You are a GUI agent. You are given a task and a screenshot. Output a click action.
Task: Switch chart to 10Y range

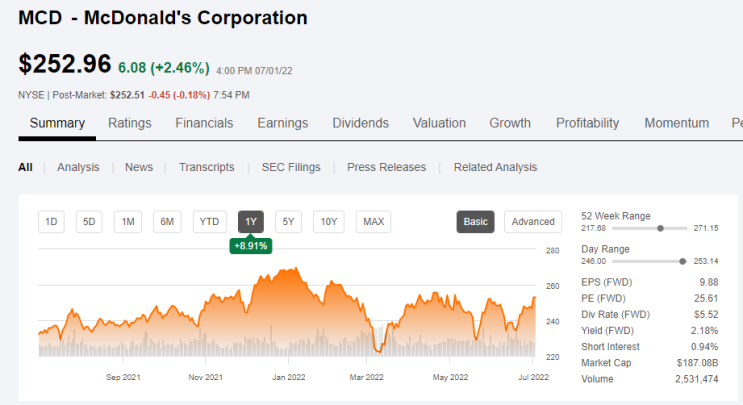[x=329, y=222]
